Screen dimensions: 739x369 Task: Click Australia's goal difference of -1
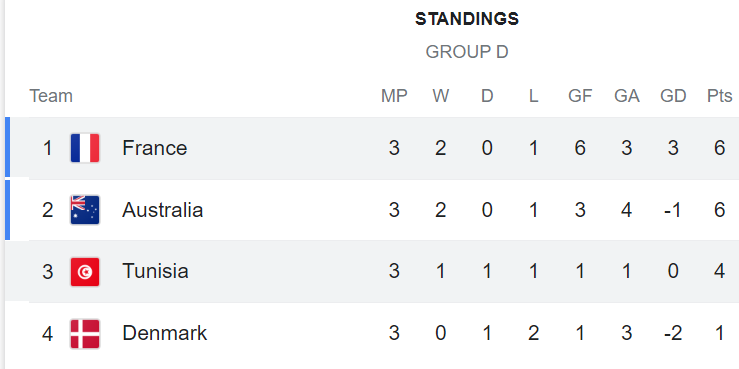(x=673, y=210)
